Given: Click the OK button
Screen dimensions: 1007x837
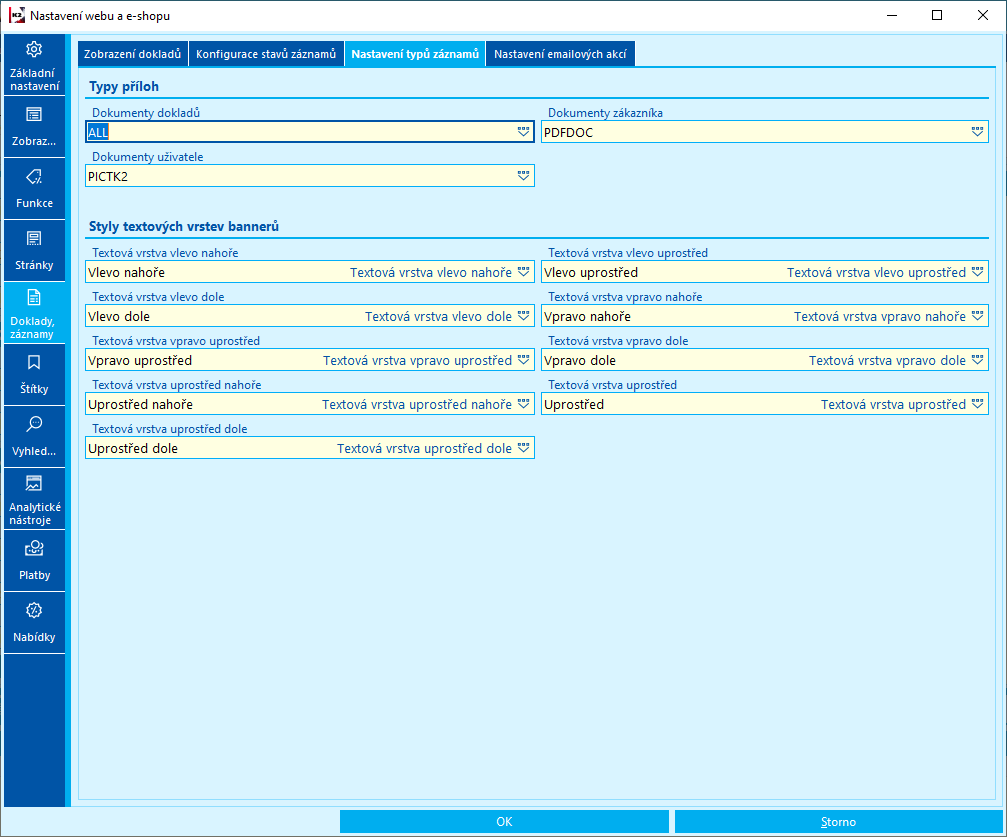Looking at the screenshot, I should click(504, 822).
